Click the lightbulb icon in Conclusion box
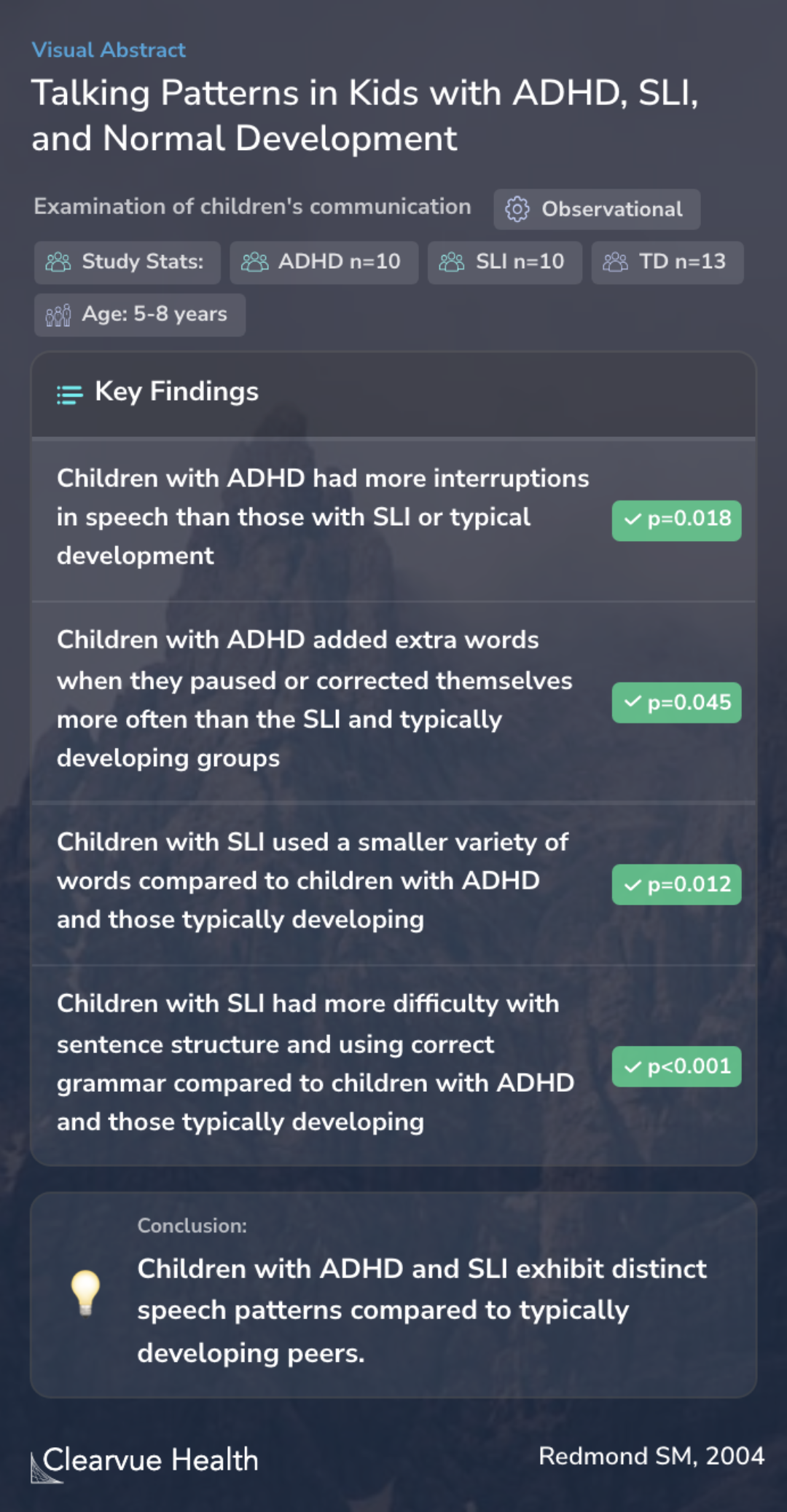 85,1293
